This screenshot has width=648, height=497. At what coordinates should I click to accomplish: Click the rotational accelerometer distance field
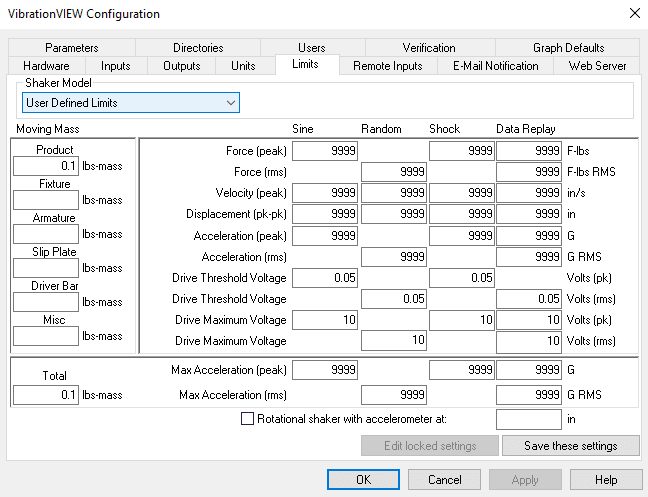pos(529,419)
